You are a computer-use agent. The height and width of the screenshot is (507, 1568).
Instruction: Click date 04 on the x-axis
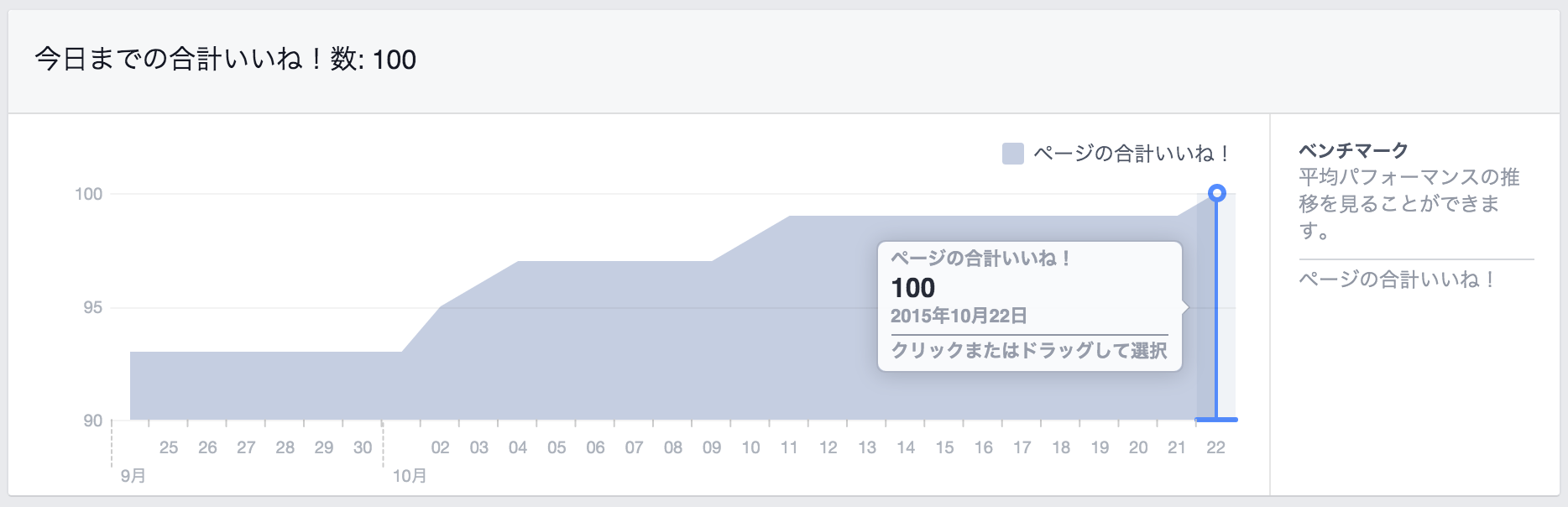(518, 447)
